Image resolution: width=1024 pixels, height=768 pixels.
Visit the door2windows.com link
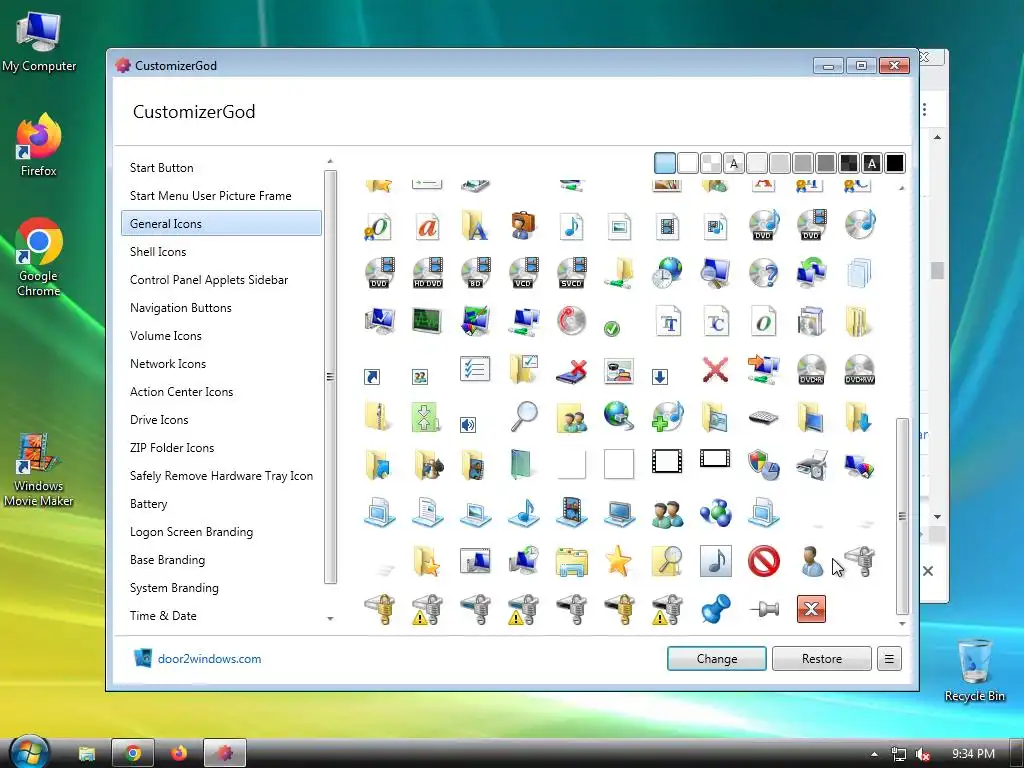point(209,658)
